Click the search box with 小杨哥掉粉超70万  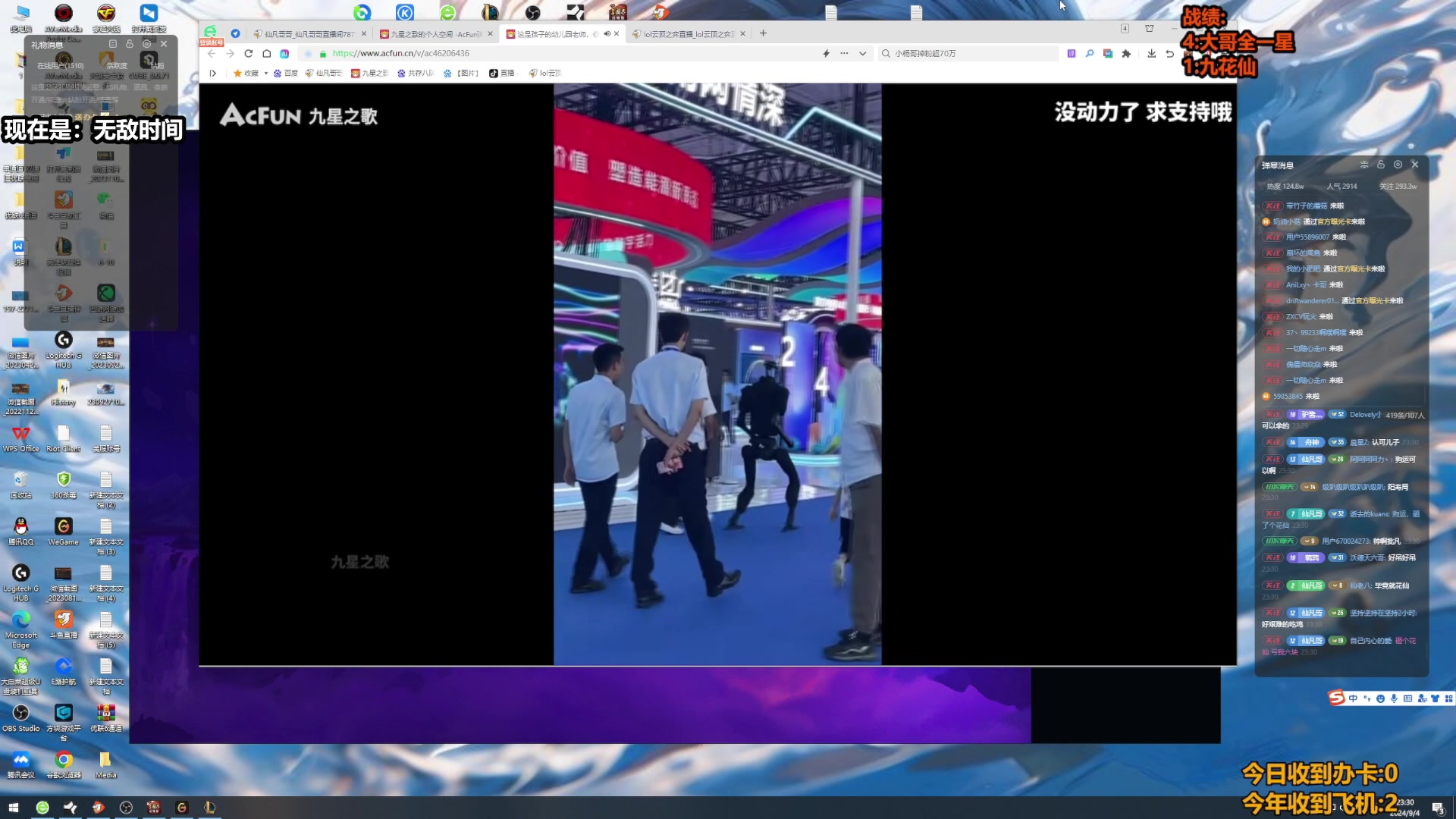click(x=968, y=54)
